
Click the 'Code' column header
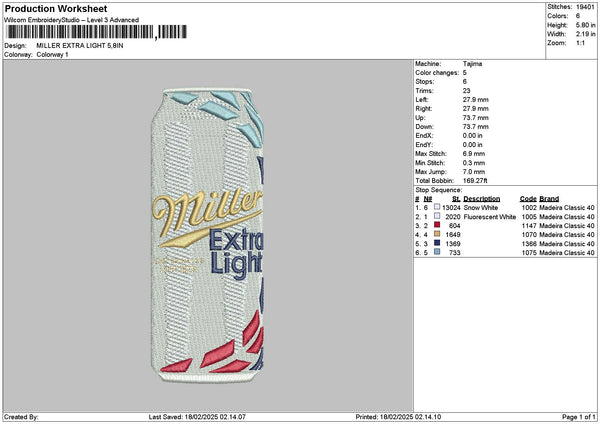[x=528, y=199]
